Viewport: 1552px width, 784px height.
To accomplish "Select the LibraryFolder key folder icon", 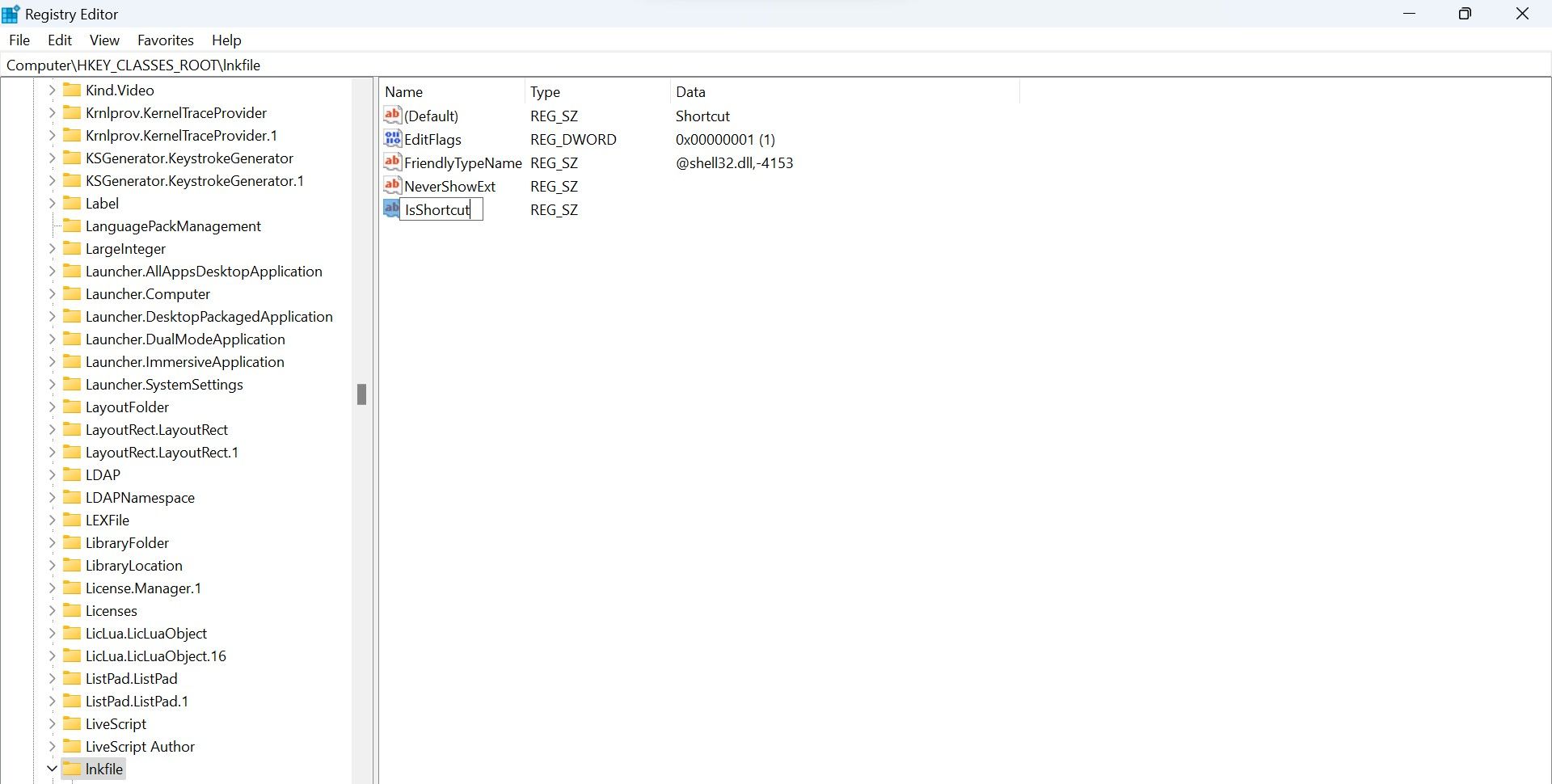I will click(x=72, y=542).
